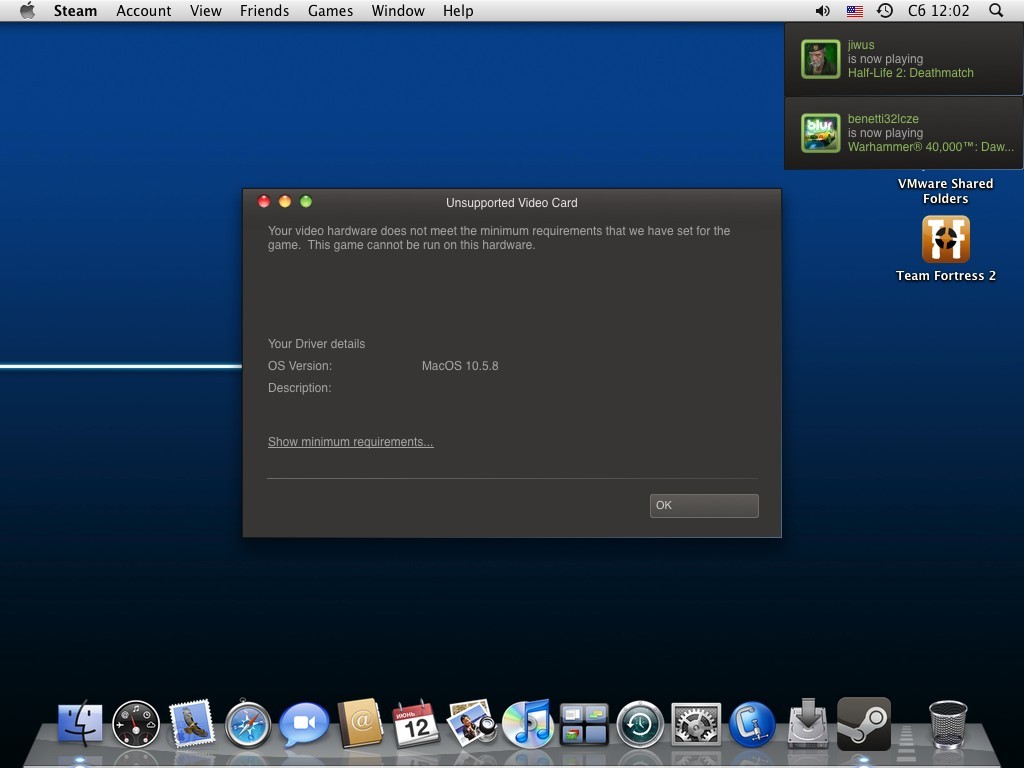Open Mail stamp icon in dock
This screenshot has width=1024, height=768.
coord(192,724)
